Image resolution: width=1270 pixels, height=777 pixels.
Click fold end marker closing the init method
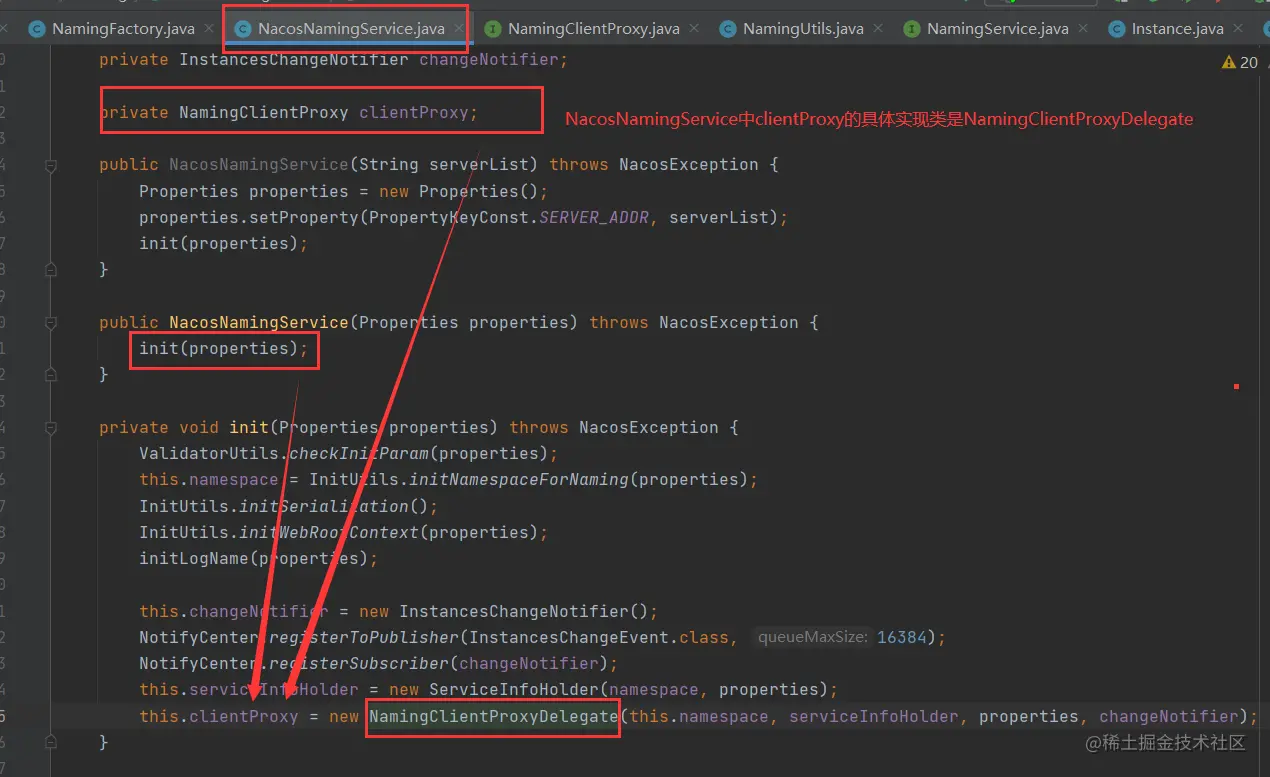pos(51,743)
